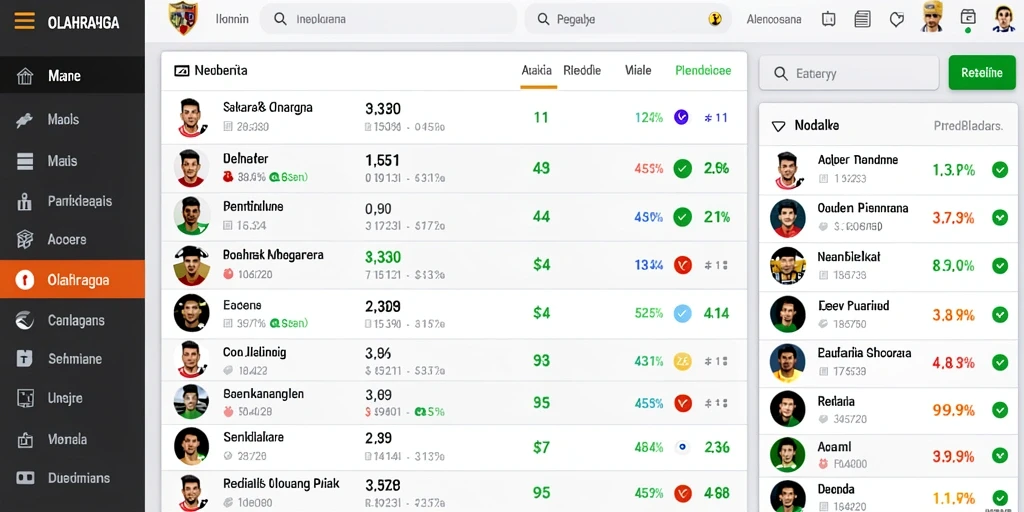Click the yellow circle on Con Jlalinoig row
The height and width of the screenshot is (512, 1024).
coord(682,360)
